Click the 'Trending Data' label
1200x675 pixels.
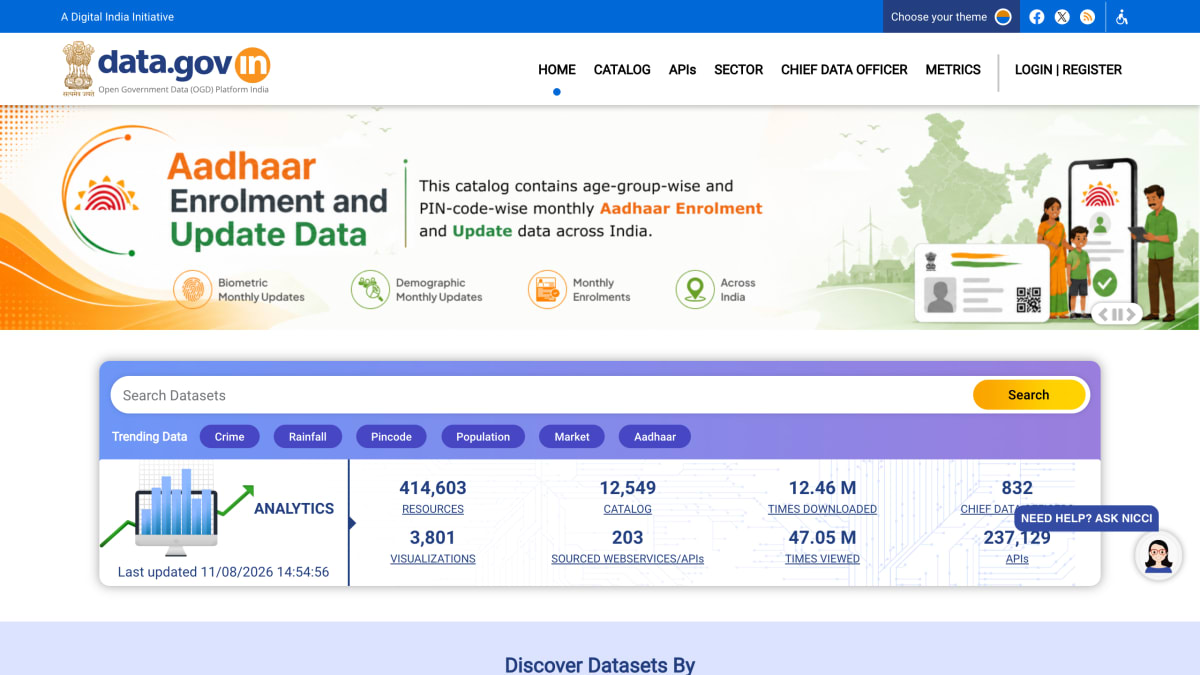click(x=149, y=437)
